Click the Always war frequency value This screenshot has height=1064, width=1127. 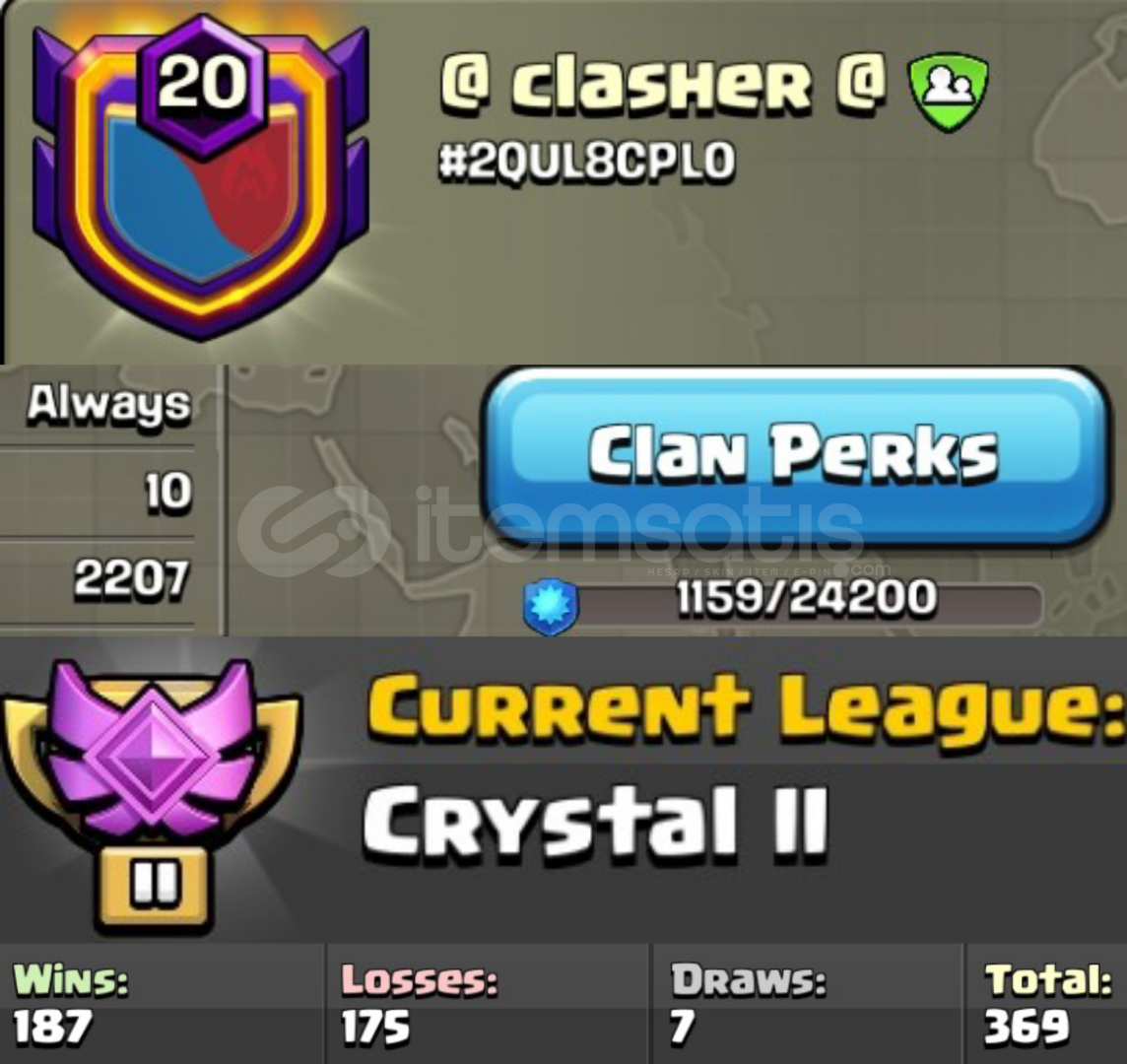109,406
